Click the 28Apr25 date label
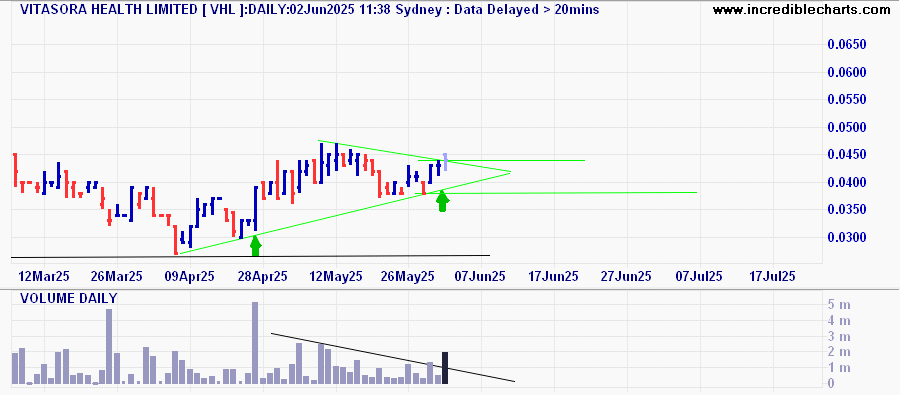 pyautogui.click(x=263, y=276)
